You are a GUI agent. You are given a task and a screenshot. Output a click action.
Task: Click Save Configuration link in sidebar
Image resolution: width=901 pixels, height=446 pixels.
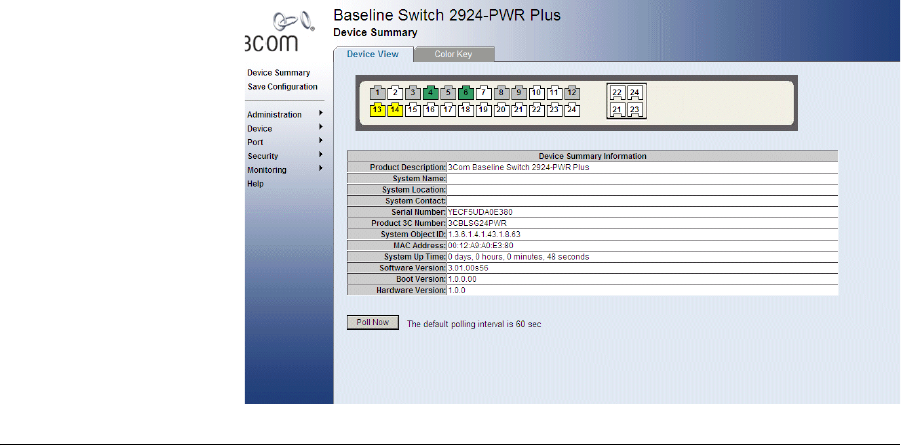point(282,87)
